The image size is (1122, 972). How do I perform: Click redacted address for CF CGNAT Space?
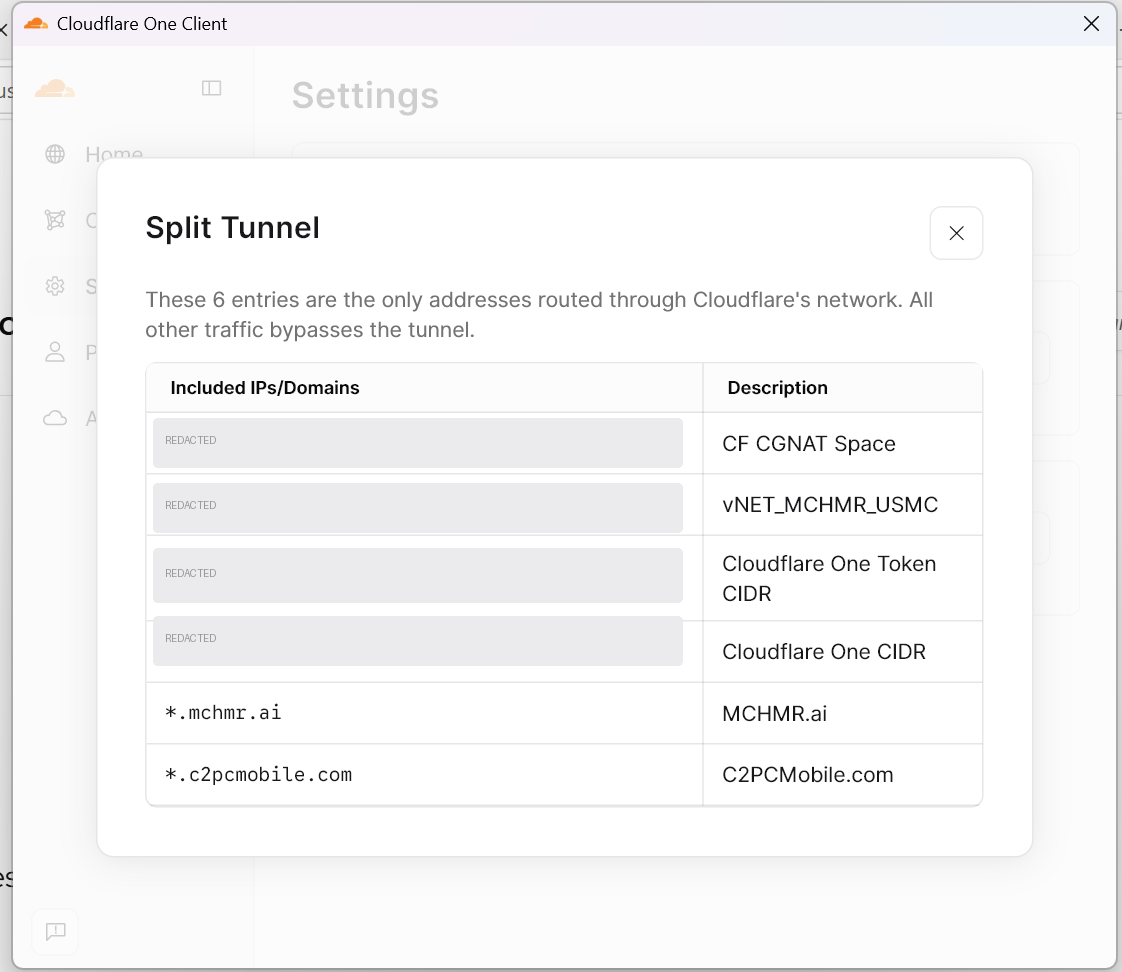[418, 443]
